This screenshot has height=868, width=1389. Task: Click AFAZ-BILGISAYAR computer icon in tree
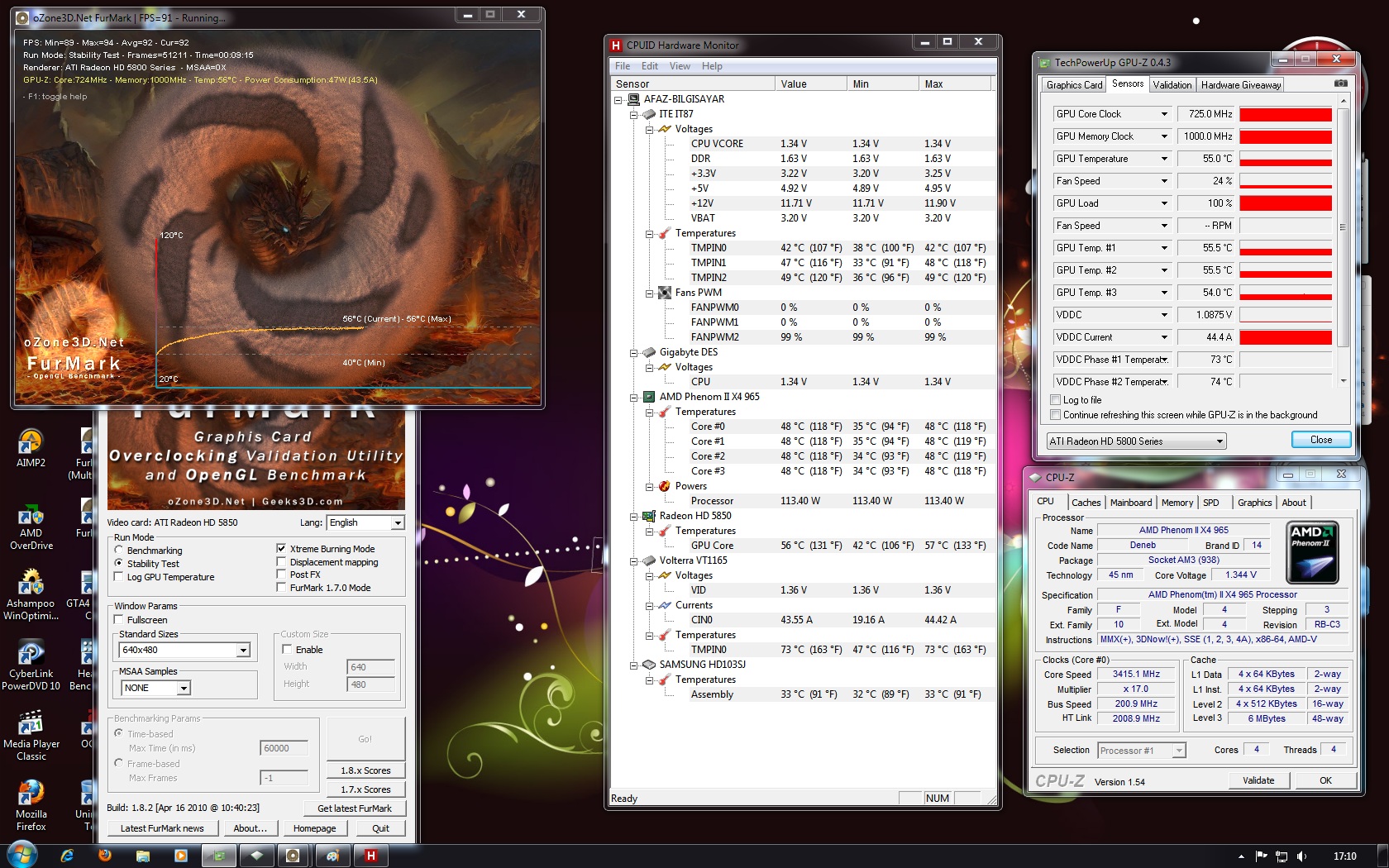pos(634,99)
